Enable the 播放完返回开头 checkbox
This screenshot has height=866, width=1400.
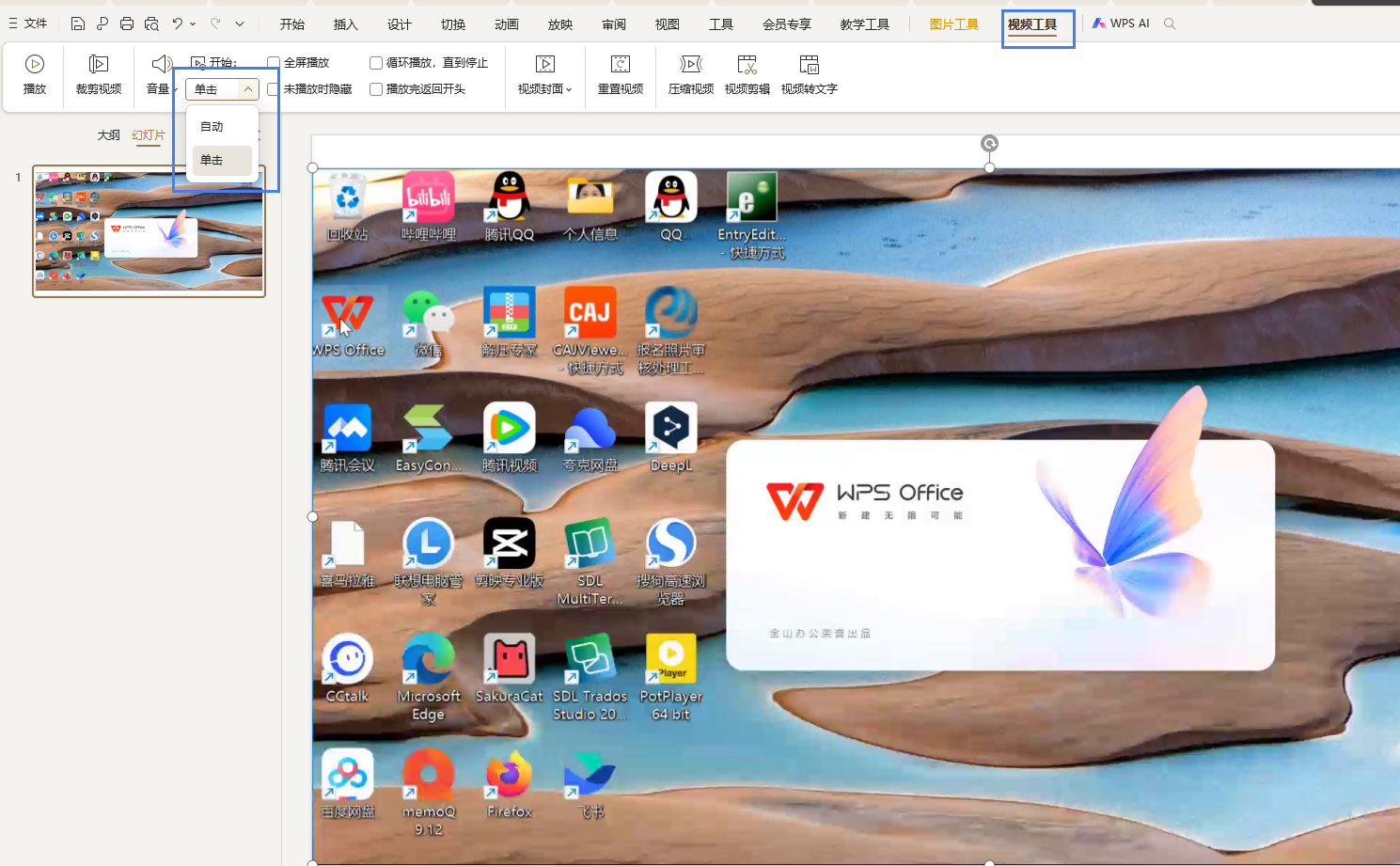(376, 89)
